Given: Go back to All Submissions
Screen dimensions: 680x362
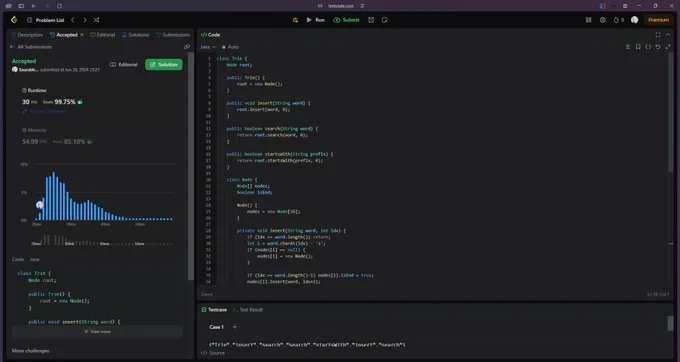Looking at the screenshot, I should [x=31, y=47].
